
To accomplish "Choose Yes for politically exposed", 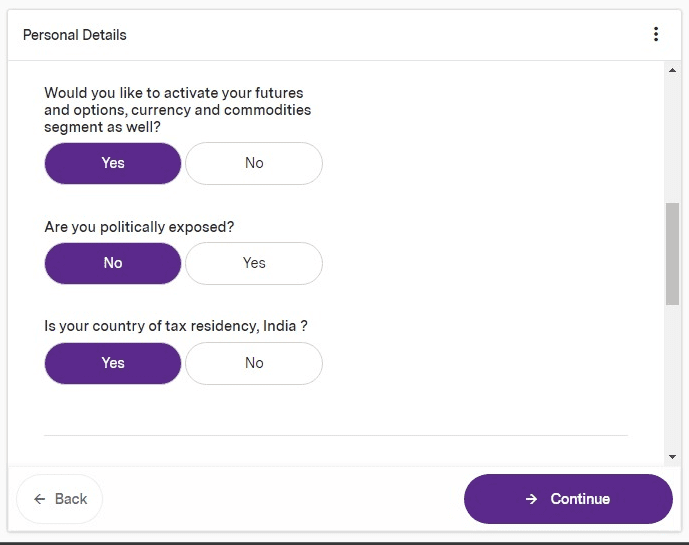I will click(254, 263).
